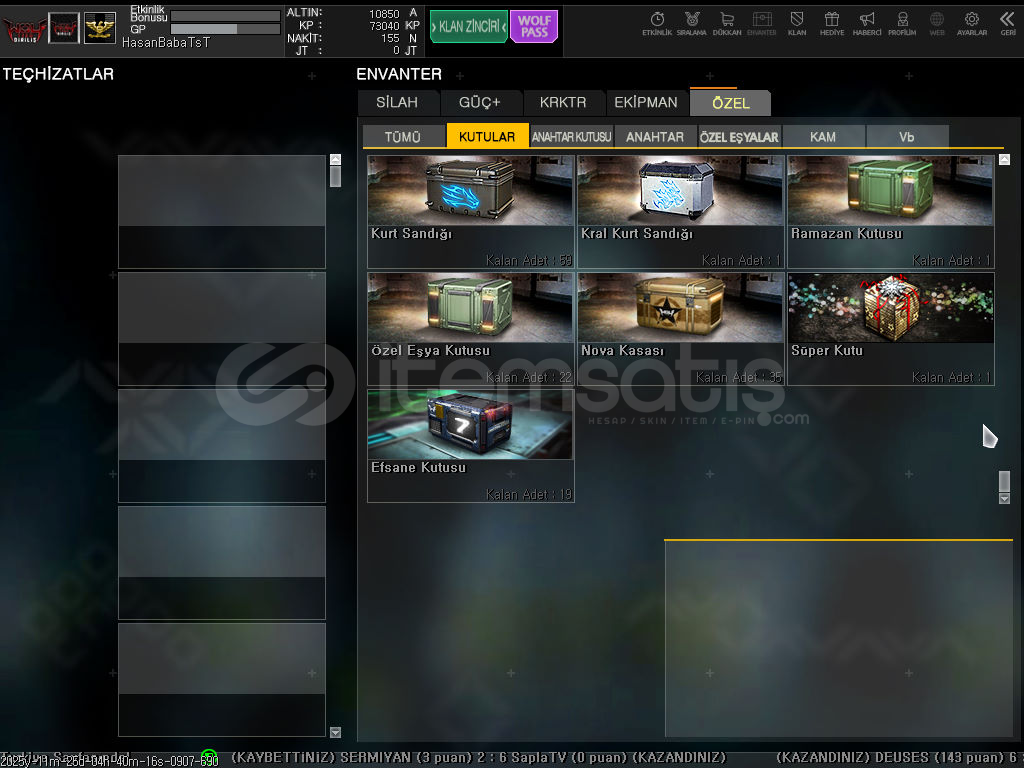1024x768 pixels.
Task: Click the Klan Zinciri button
Action: [x=468, y=27]
